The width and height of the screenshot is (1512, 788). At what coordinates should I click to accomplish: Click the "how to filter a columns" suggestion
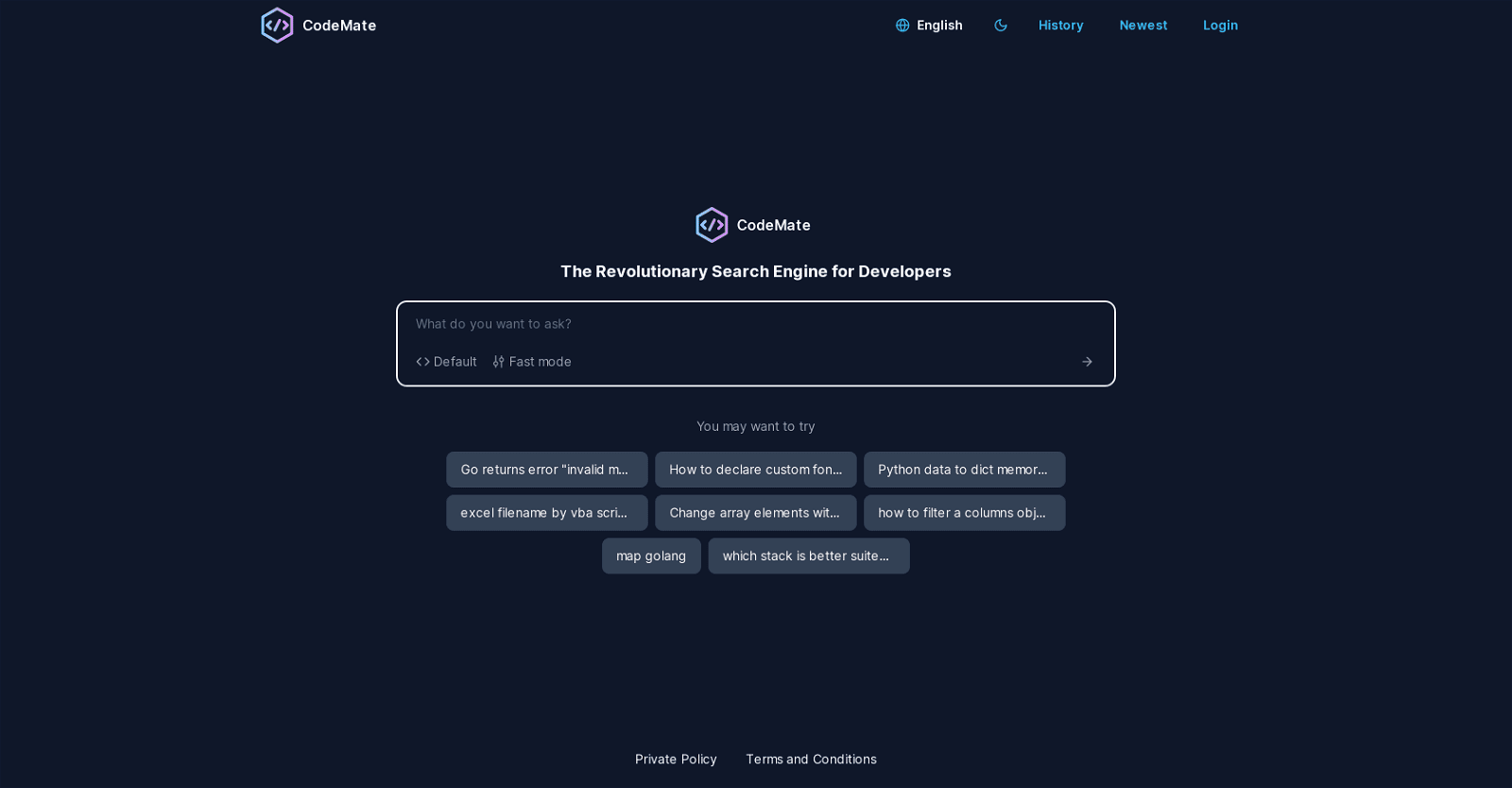click(x=964, y=513)
